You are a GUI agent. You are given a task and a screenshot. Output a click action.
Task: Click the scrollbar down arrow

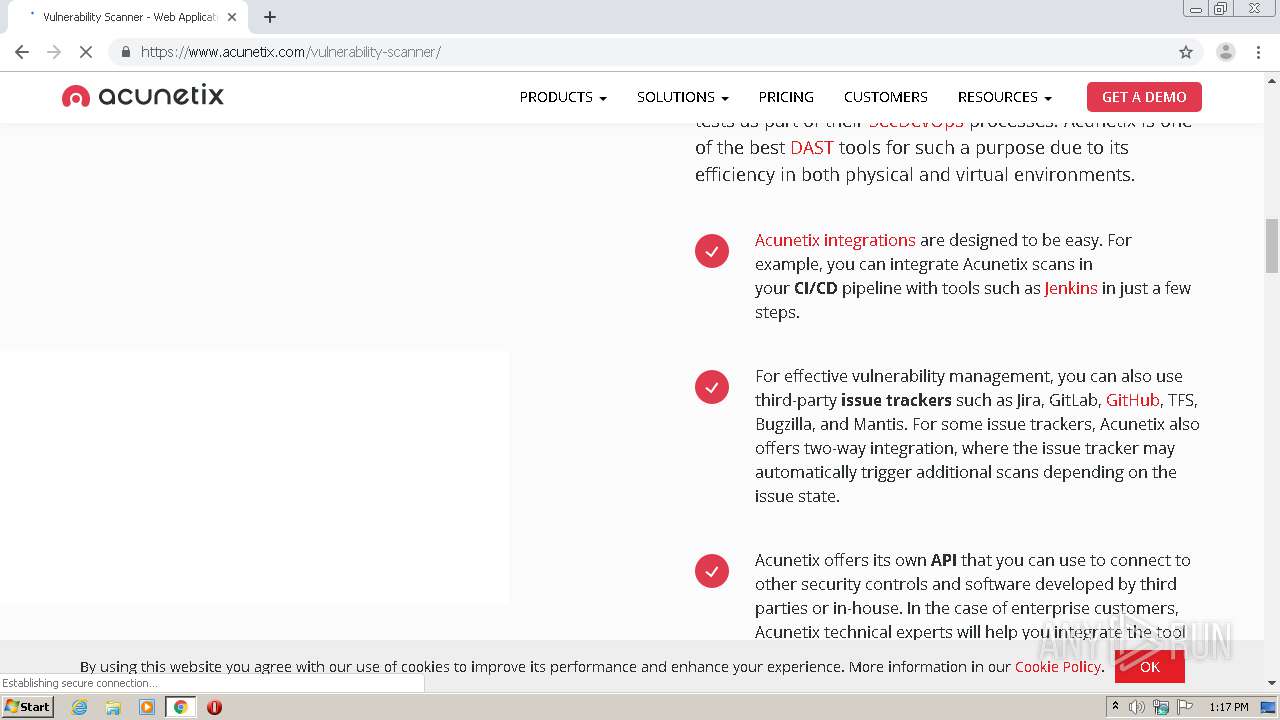[x=1272, y=683]
